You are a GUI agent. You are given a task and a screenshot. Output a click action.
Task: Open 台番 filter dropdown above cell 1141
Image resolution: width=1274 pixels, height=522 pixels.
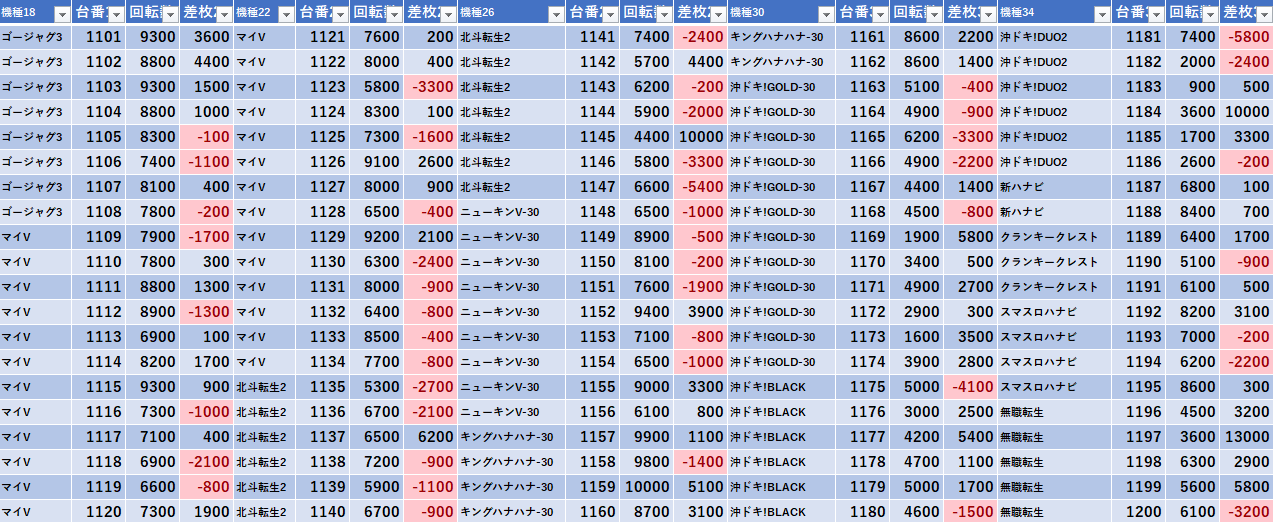click(609, 14)
